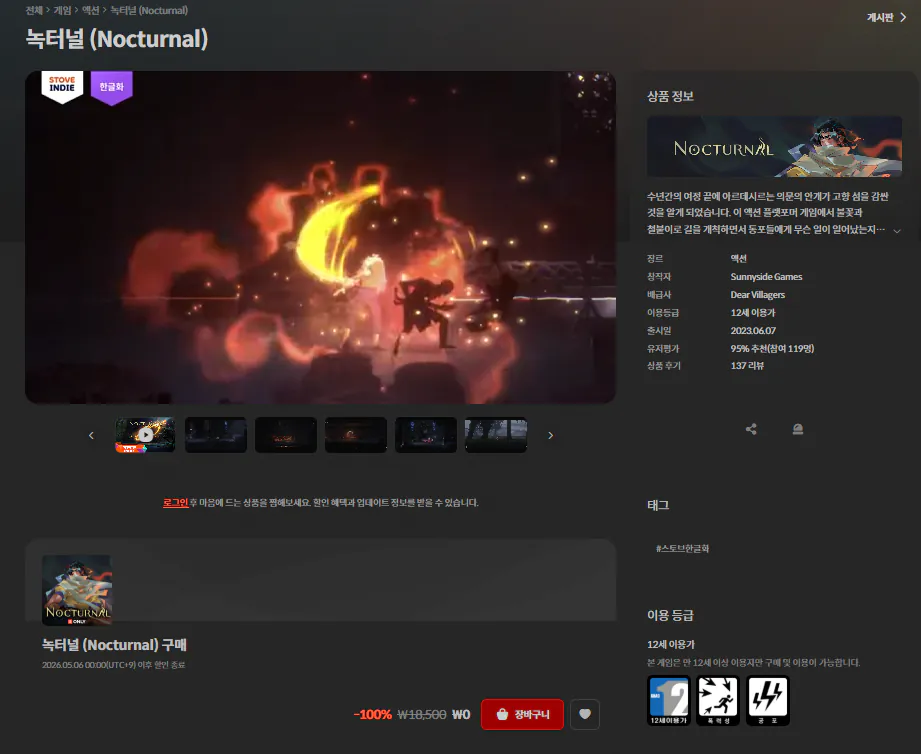Click the discount end date notice text

pos(113,665)
